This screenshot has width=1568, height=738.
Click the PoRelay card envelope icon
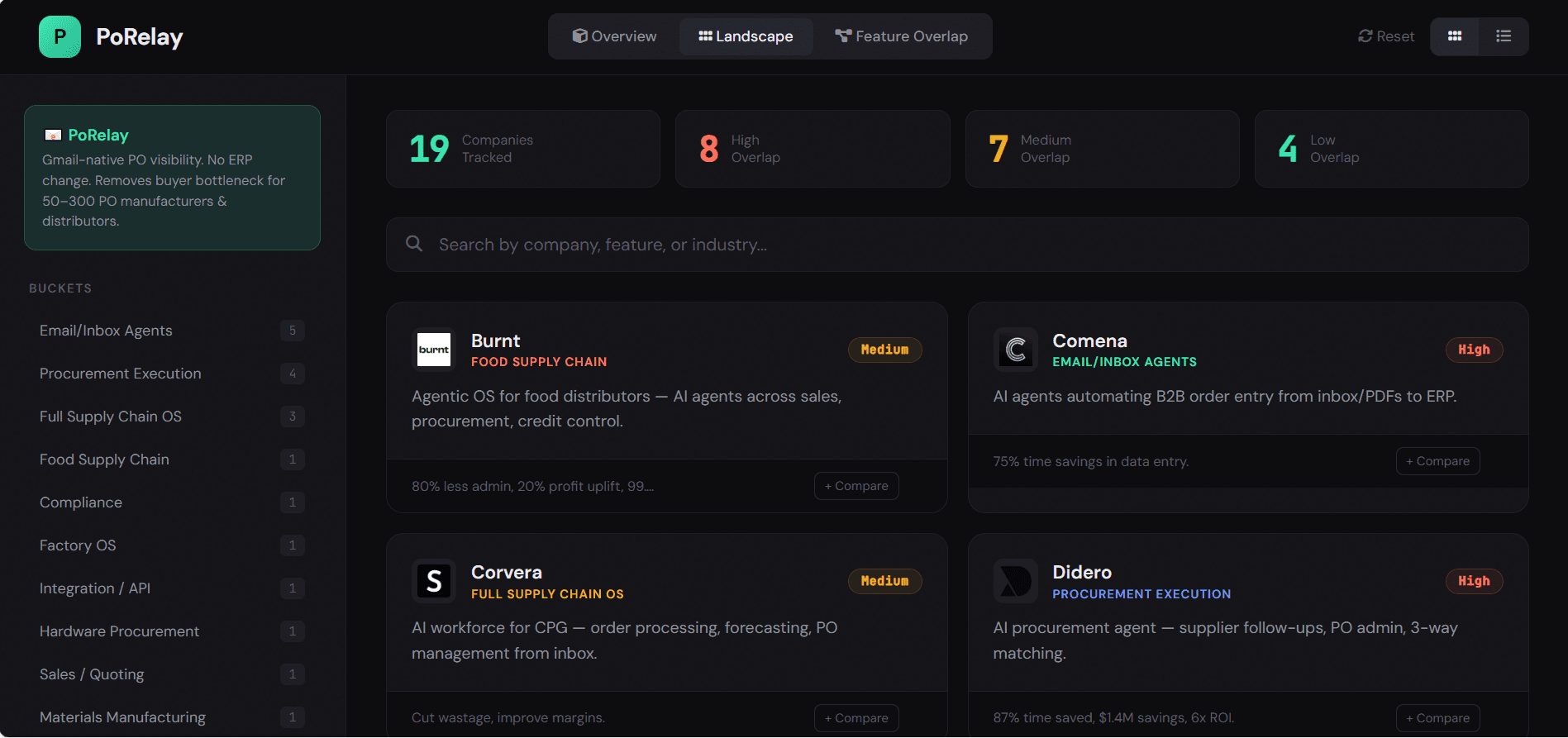[53, 135]
